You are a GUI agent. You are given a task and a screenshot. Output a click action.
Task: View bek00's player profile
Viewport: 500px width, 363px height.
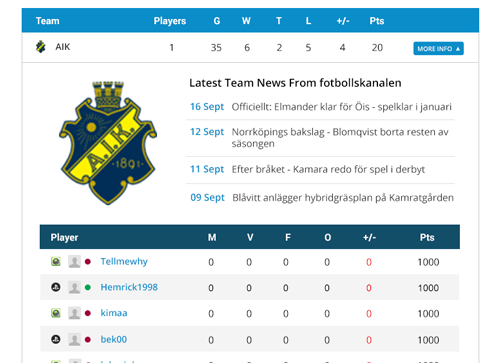pyautogui.click(x=114, y=339)
